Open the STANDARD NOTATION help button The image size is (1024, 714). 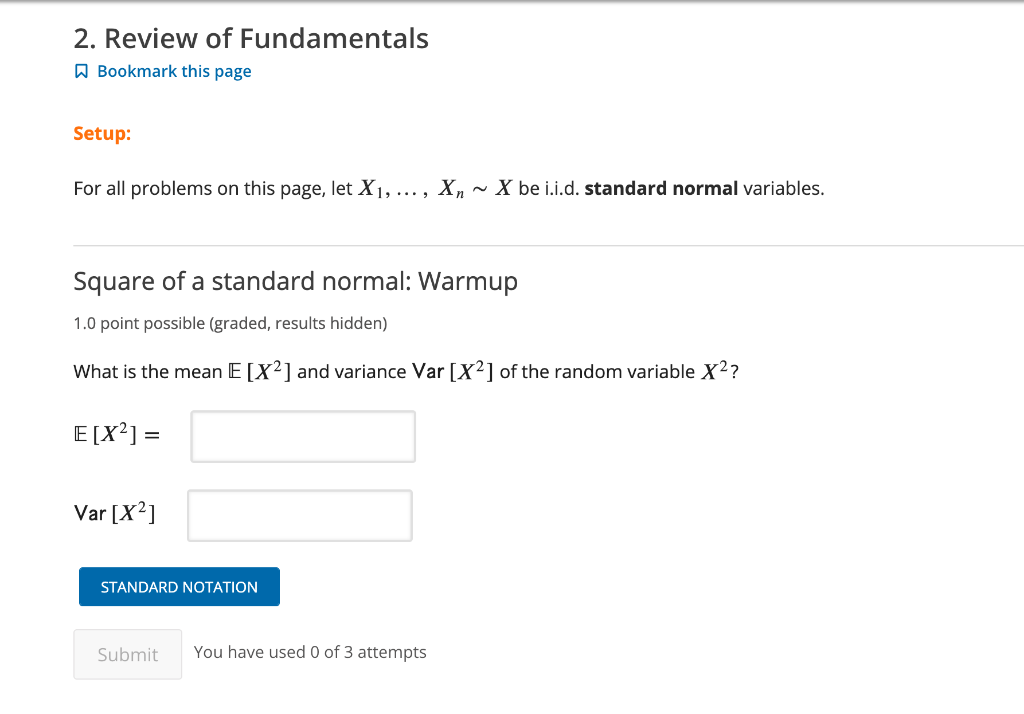[x=179, y=587]
